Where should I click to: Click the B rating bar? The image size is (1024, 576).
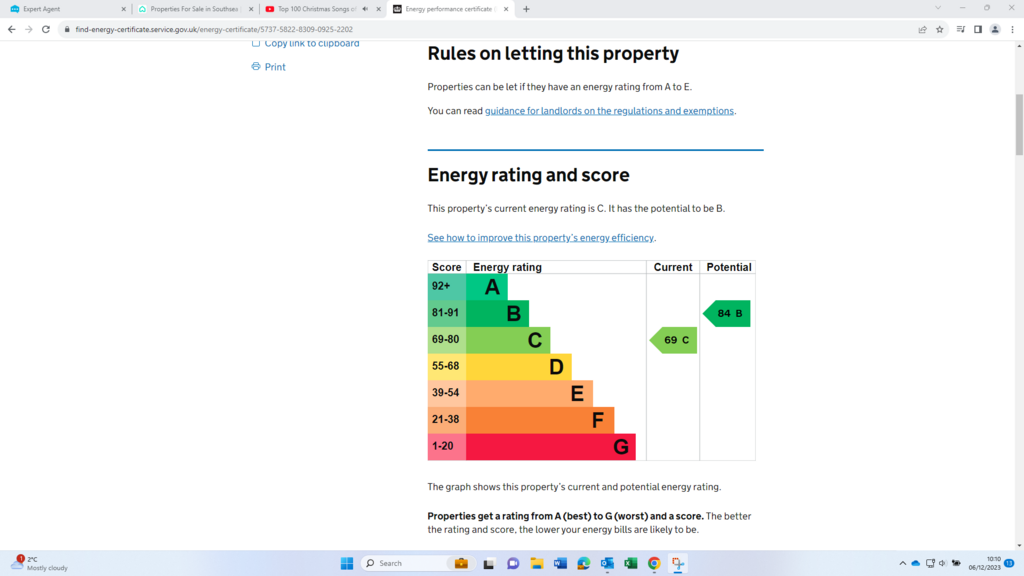click(497, 313)
